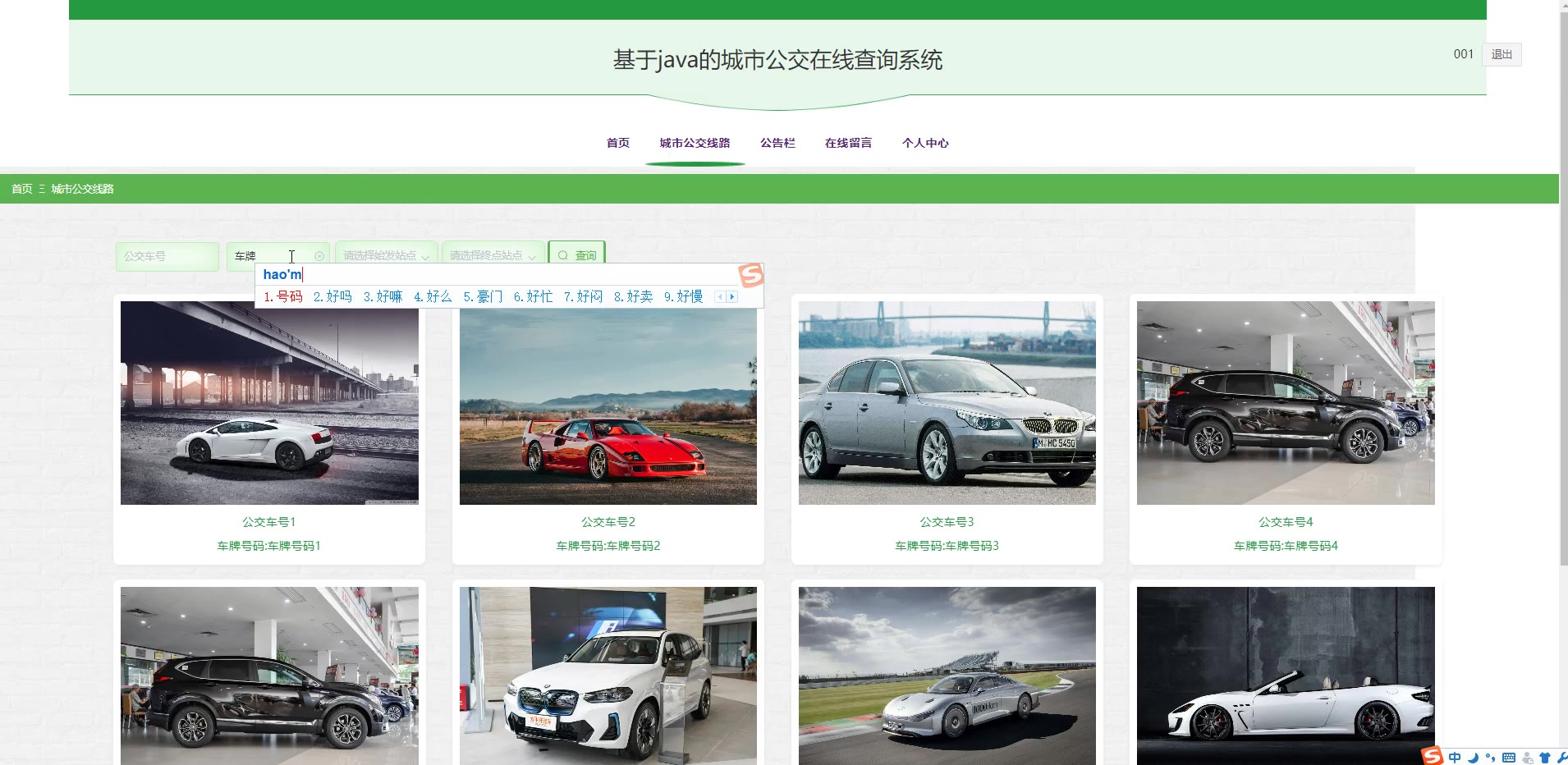Select candidate 9 好慢

click(683, 297)
